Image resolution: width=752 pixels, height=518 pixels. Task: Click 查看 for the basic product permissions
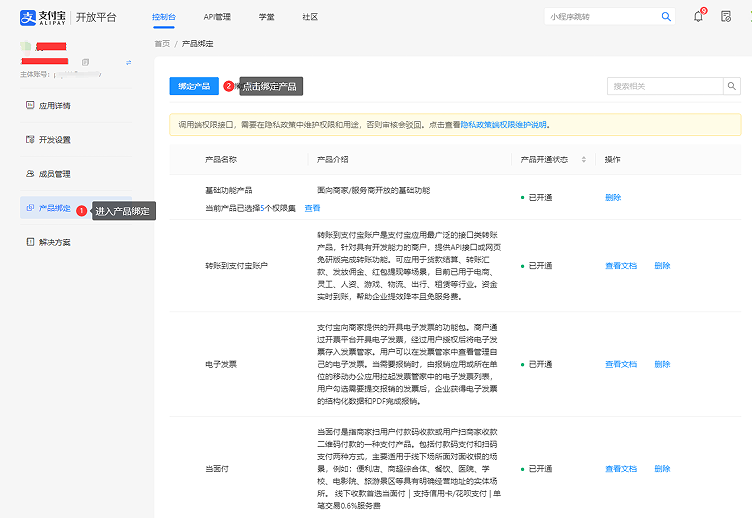coord(312,208)
